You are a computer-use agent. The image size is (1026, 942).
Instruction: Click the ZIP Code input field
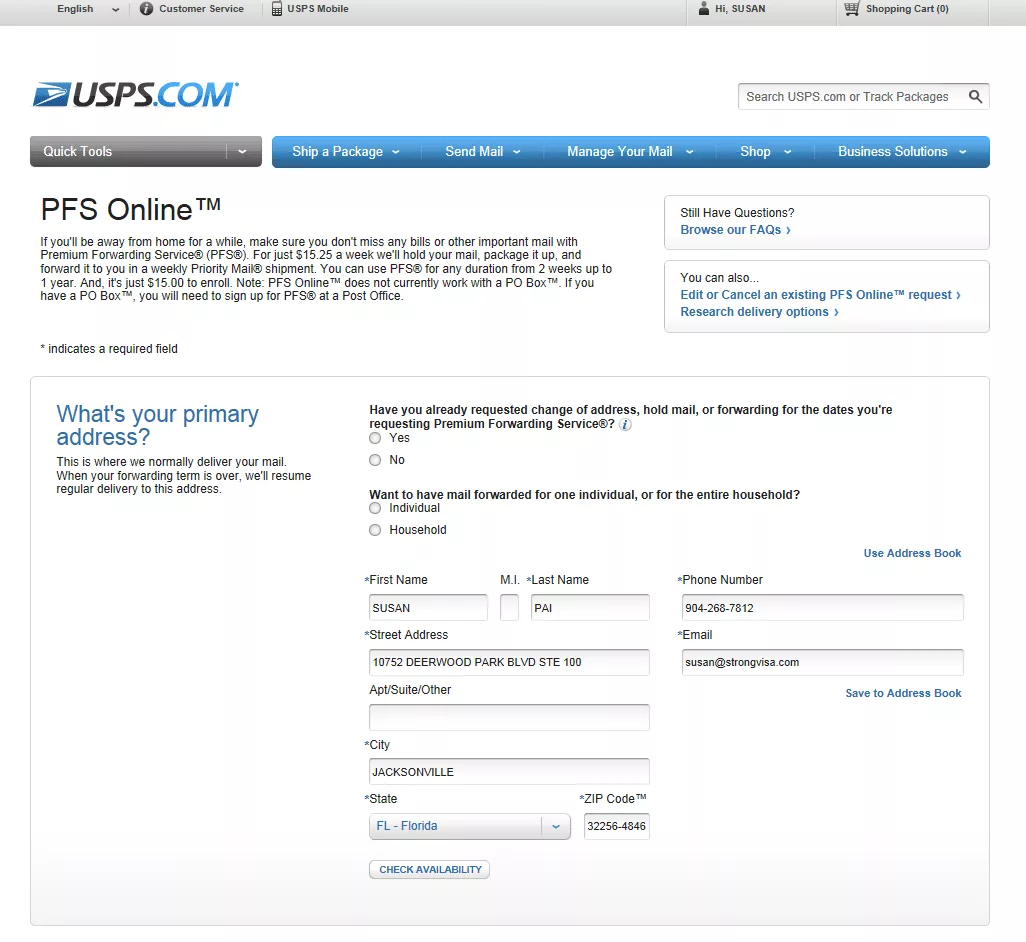[616, 825]
